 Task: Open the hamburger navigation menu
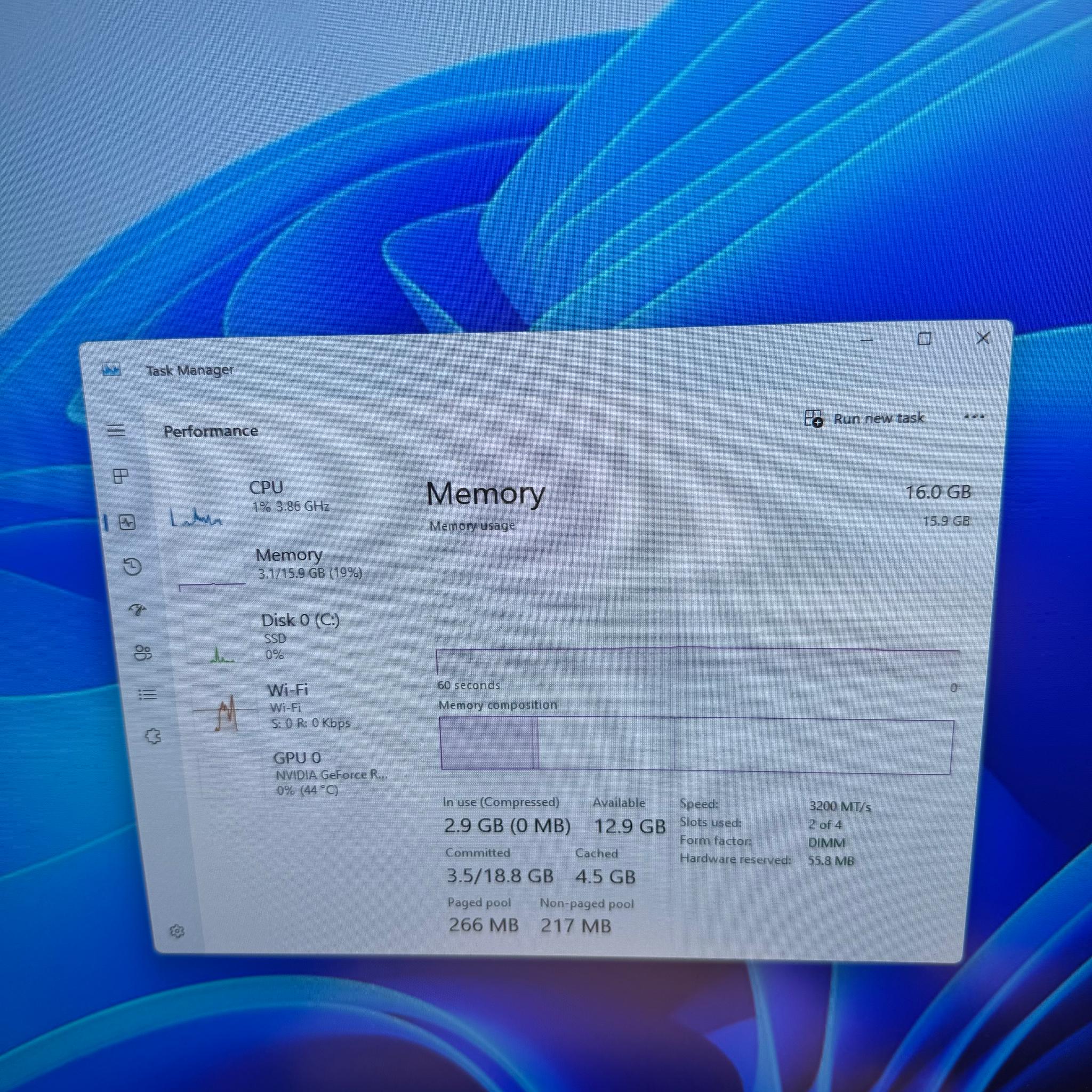coord(116,431)
